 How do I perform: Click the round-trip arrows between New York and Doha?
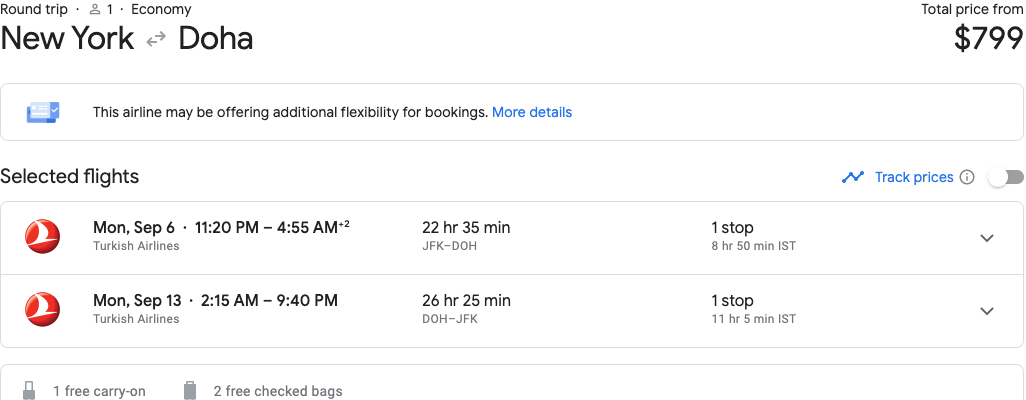coord(156,39)
